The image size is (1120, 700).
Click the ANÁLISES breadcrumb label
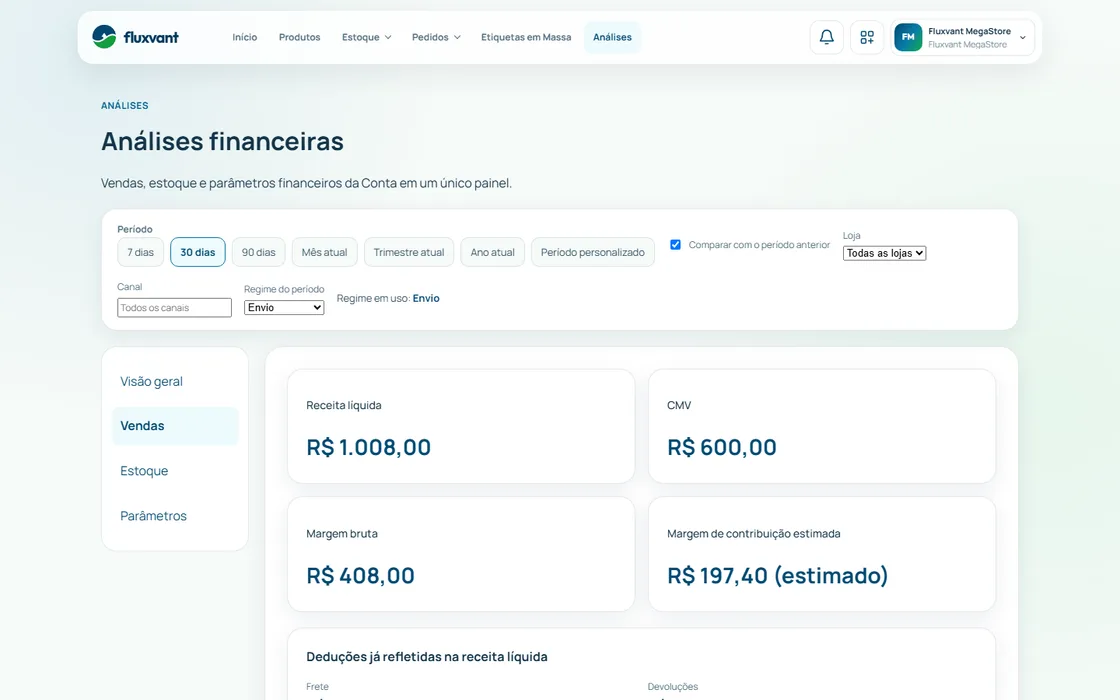tap(124, 105)
